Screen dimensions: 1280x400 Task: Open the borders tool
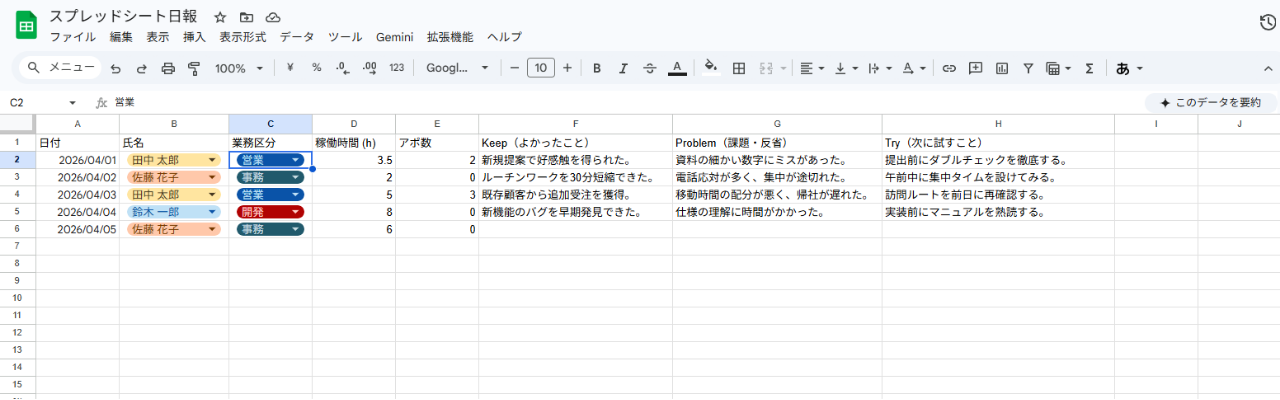[x=739, y=68]
